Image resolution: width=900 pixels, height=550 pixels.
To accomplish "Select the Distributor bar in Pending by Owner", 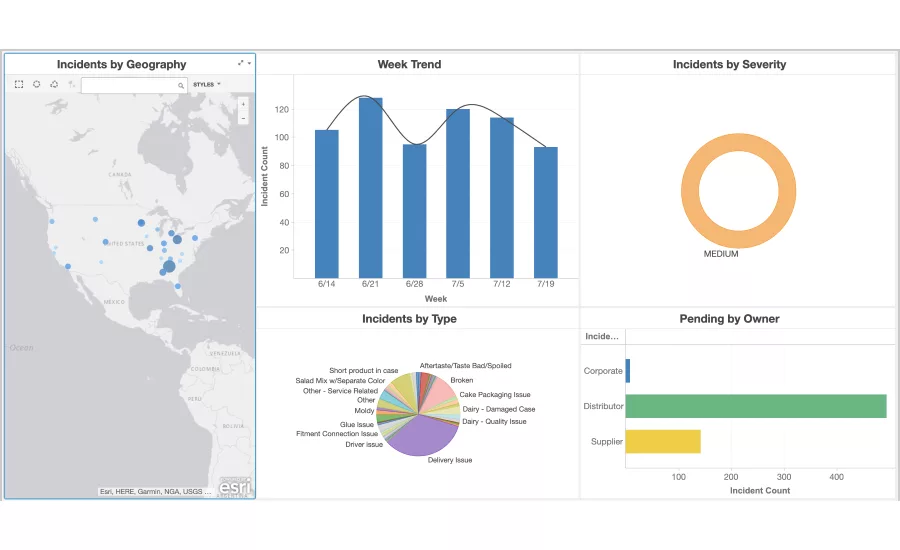I will pyautogui.click(x=756, y=406).
